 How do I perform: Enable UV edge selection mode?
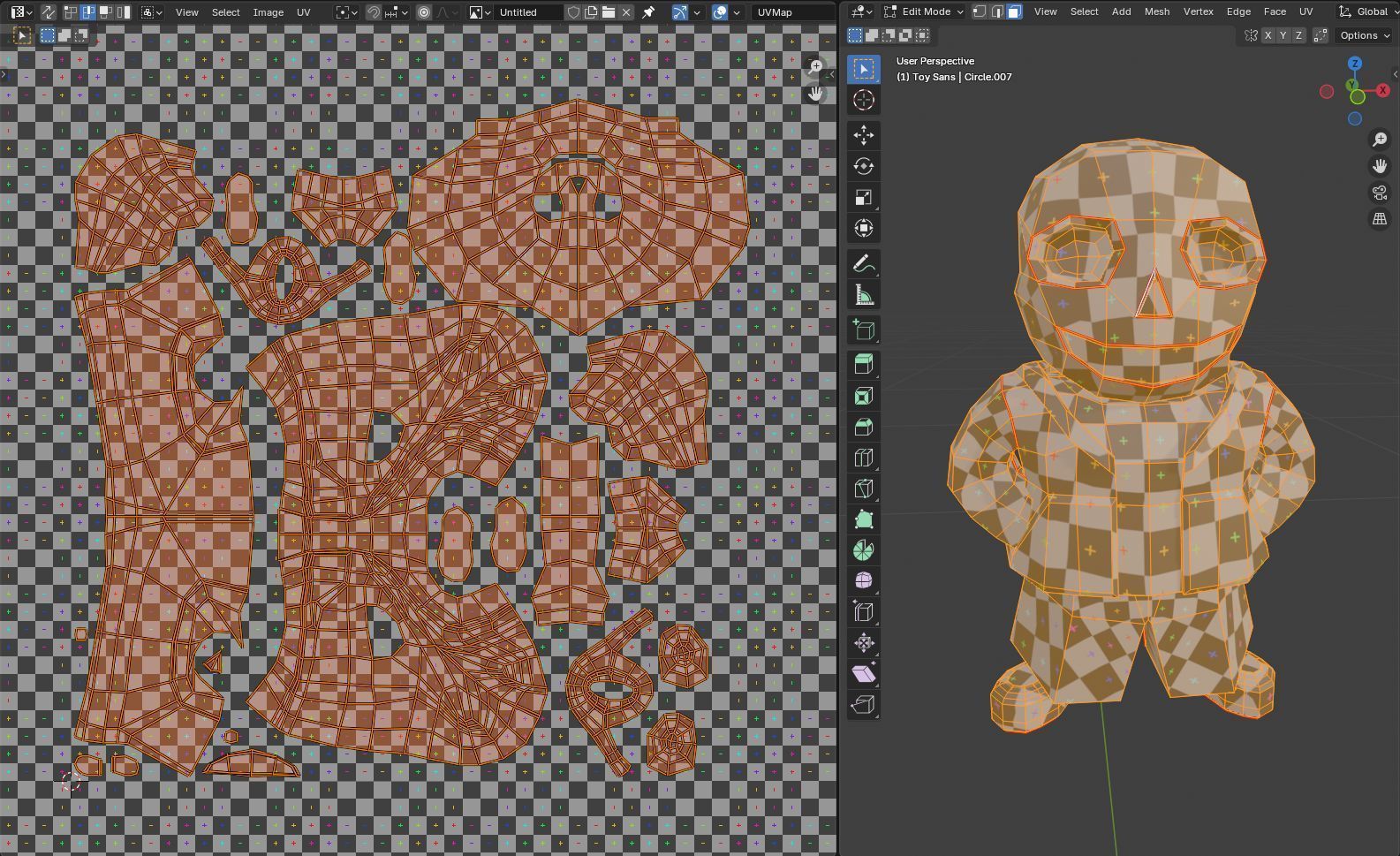88,12
